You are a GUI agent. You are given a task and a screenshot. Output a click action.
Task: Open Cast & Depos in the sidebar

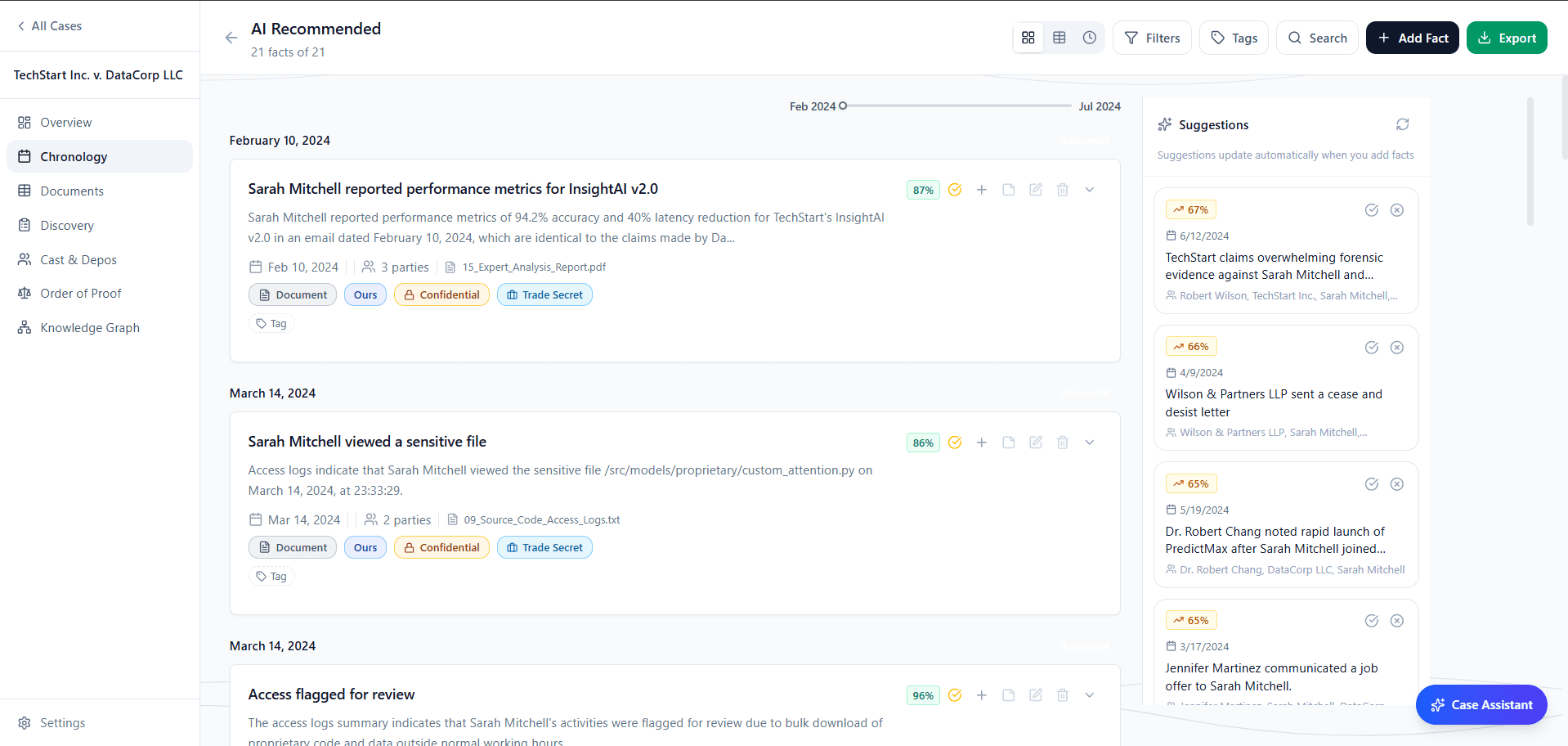pyautogui.click(x=78, y=259)
